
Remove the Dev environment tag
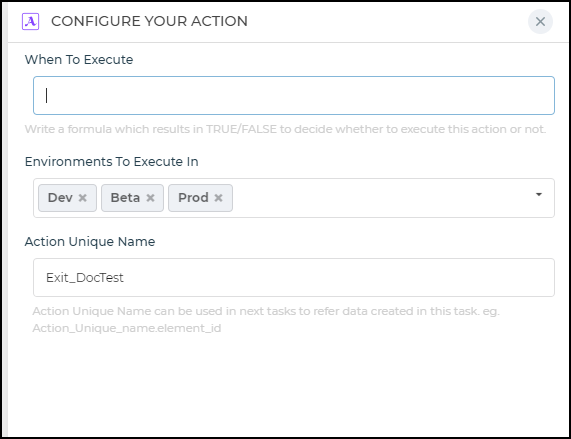coord(83,198)
